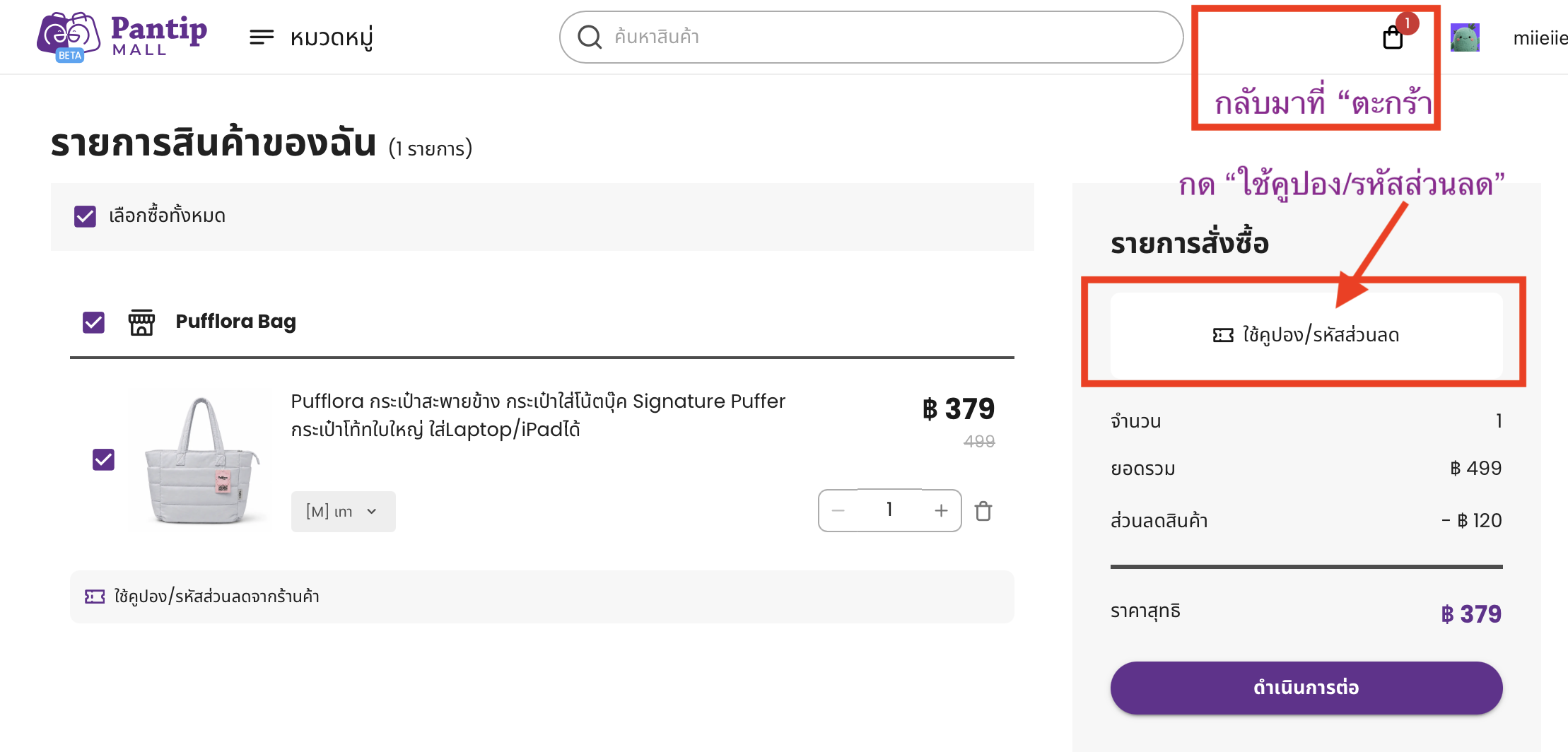Open the miieiie account menu
Screen dimensions: 1568x752
click(1540, 38)
